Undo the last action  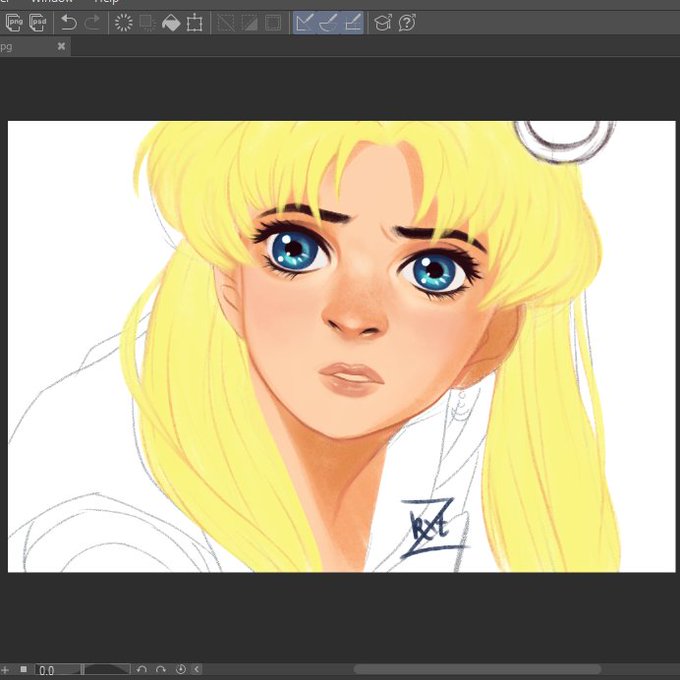pos(69,23)
